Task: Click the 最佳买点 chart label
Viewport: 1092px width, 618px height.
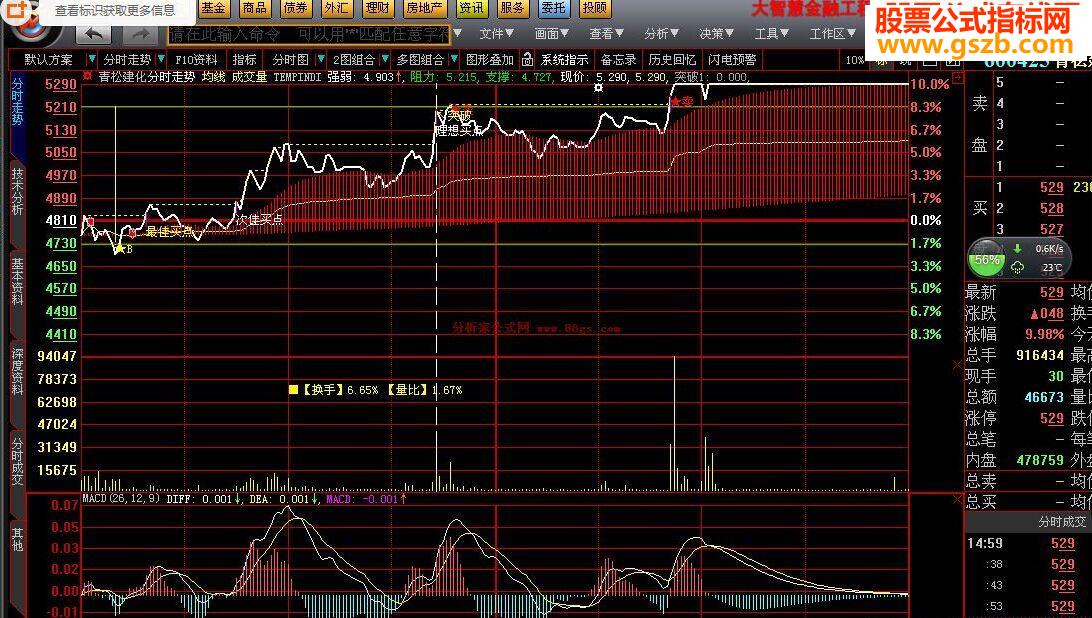Action: coord(169,231)
